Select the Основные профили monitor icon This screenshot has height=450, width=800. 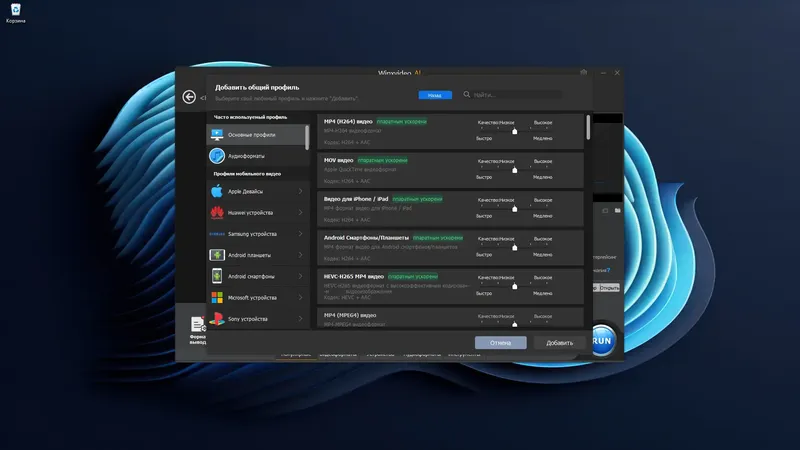tap(217, 135)
